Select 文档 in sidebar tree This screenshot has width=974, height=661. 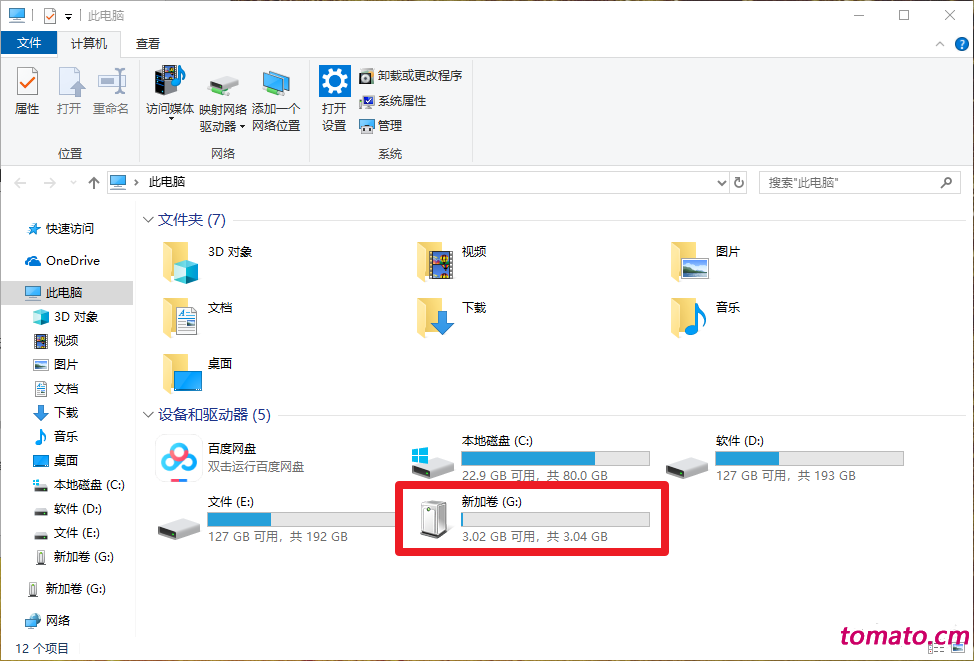coord(57,389)
